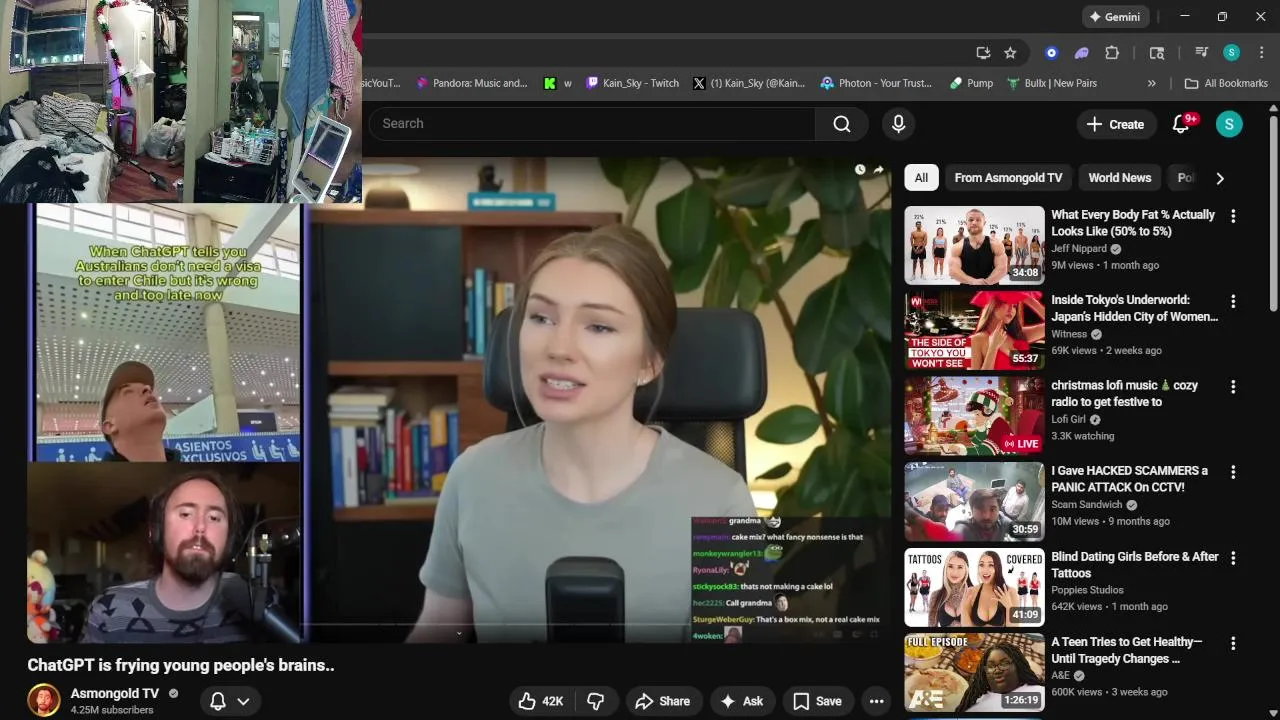Click the tab search side panel icon

[x=1157, y=53]
